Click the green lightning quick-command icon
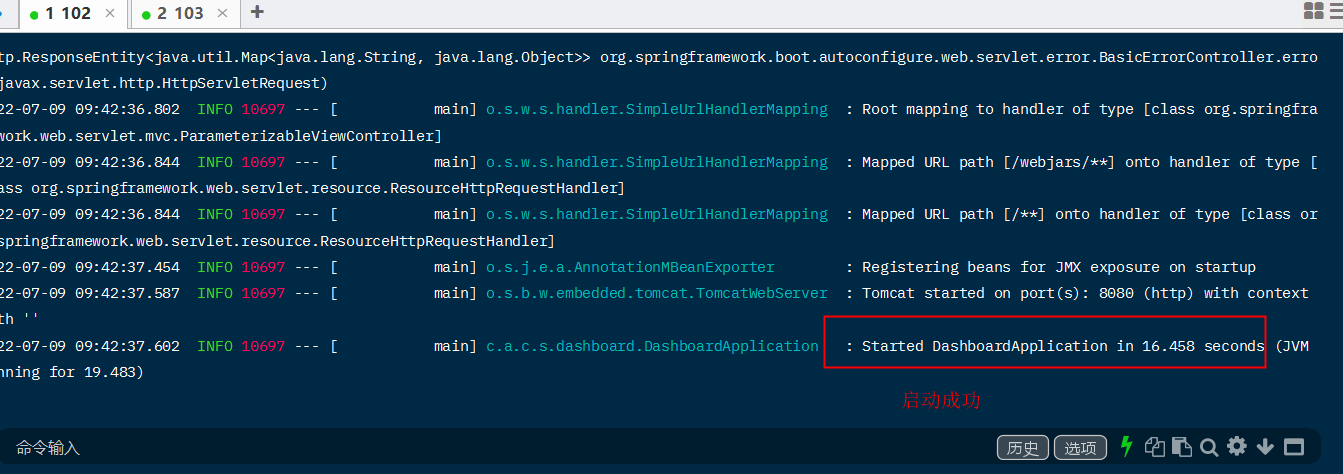The height and width of the screenshot is (474, 1343). tap(1127, 447)
